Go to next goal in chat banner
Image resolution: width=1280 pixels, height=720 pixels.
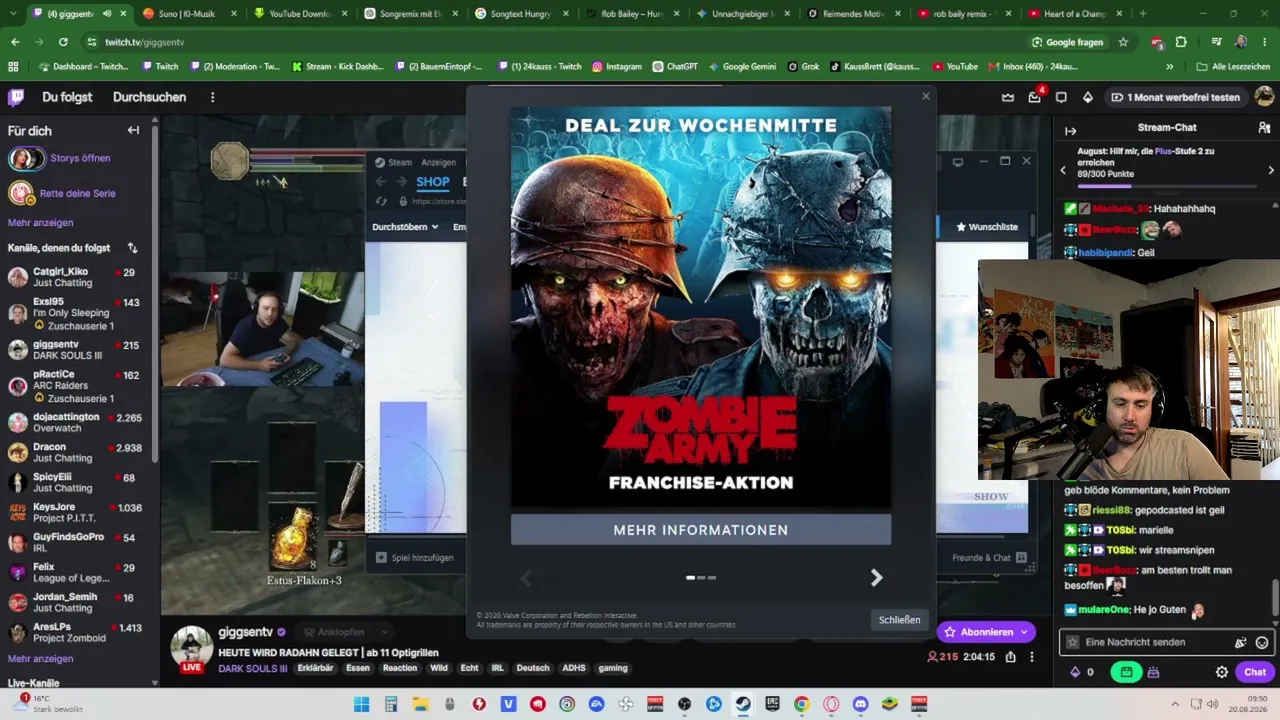(x=1271, y=170)
